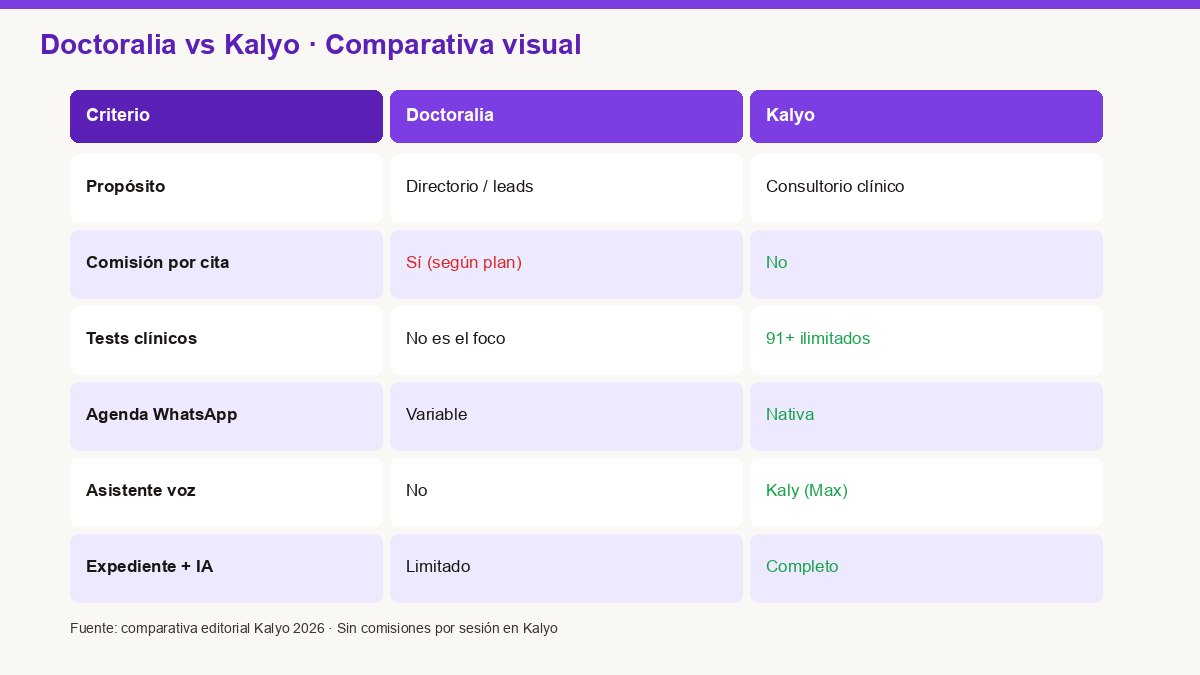Select the 'Kaly (Max)' cell
Image resolution: width=1200 pixels, height=675 pixels.
click(926, 492)
